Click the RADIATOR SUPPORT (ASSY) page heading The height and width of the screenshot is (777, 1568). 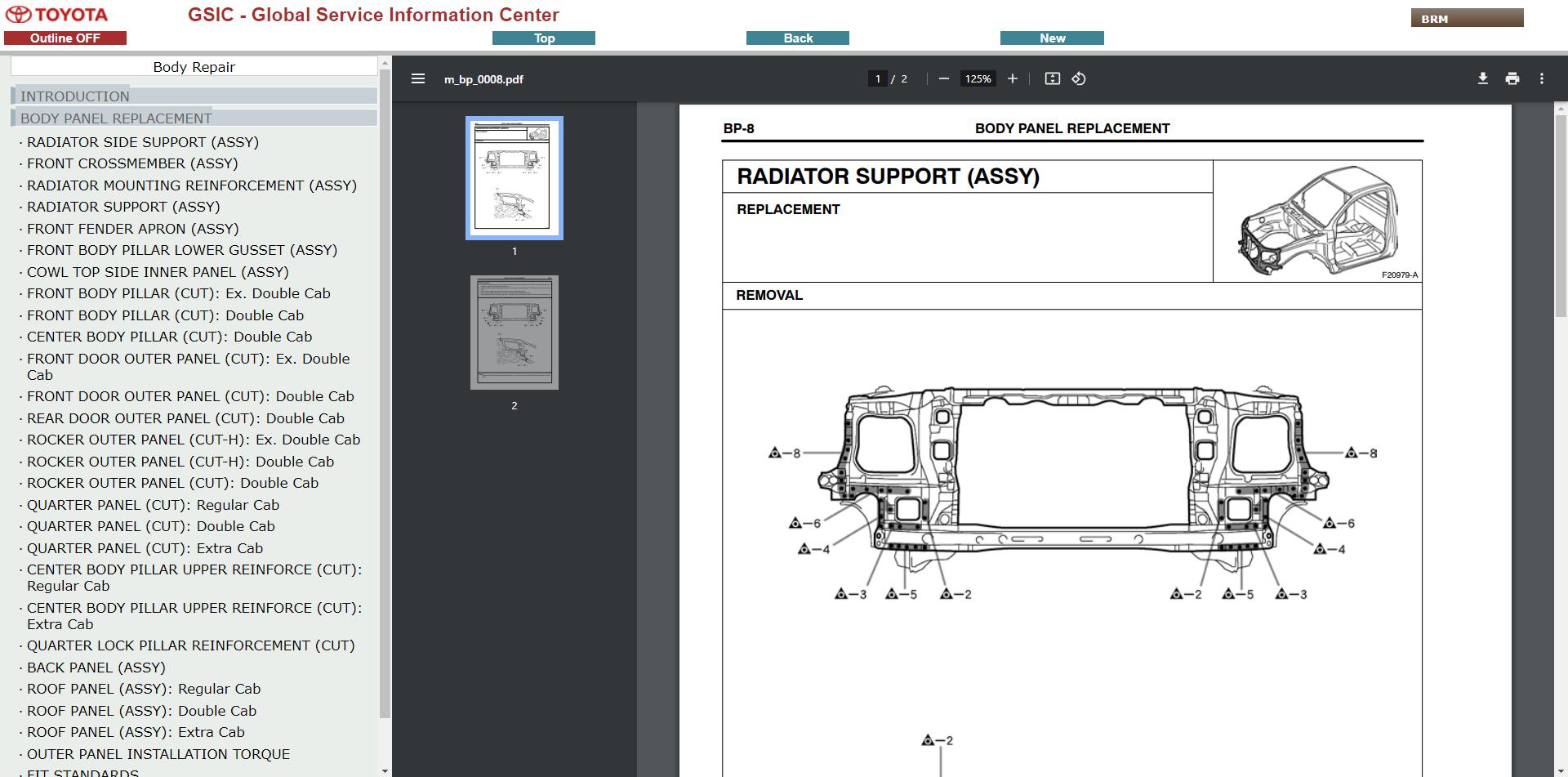pos(888,176)
